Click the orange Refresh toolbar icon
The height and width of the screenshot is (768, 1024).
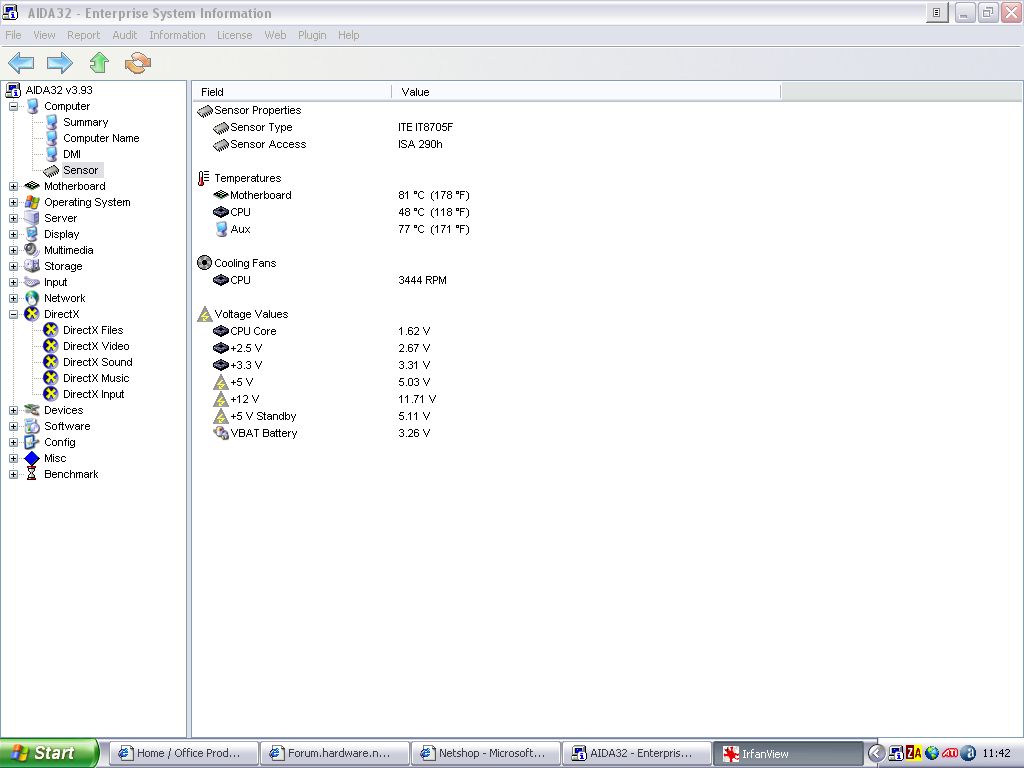tap(138, 63)
